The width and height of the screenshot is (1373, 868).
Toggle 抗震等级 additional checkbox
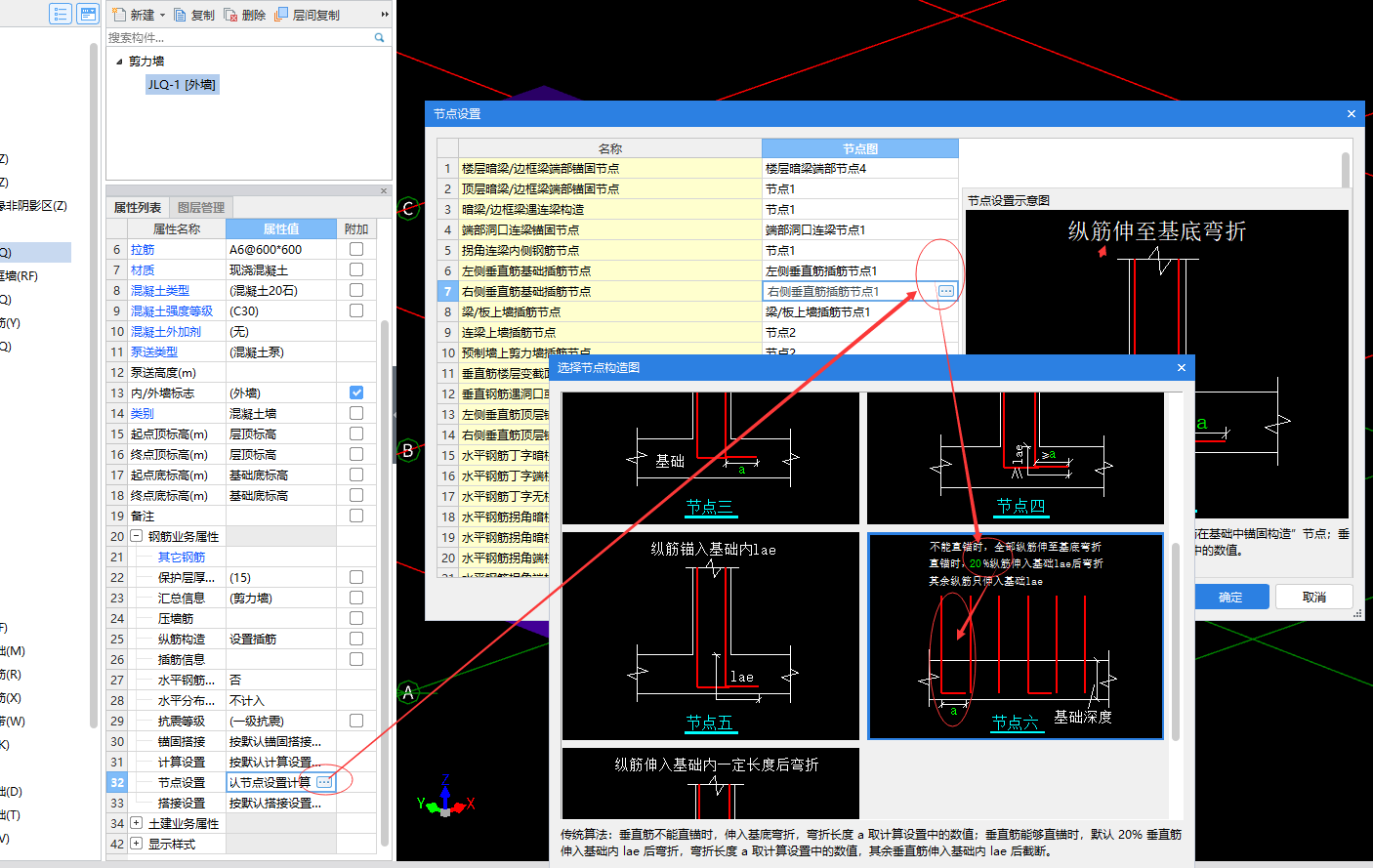(356, 721)
